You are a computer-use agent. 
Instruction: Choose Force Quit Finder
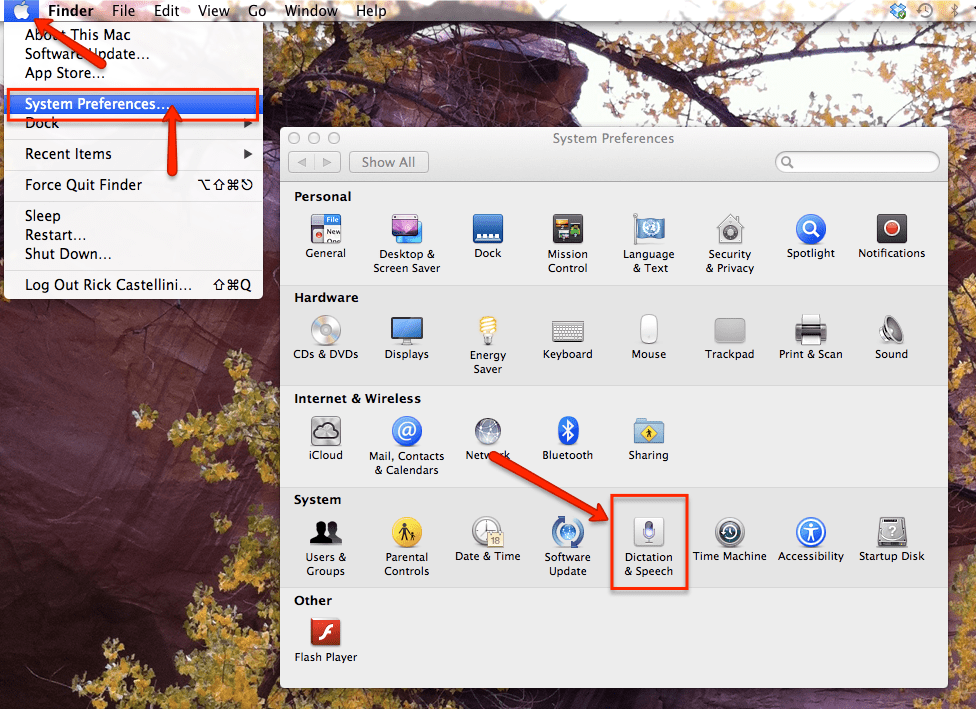[133, 185]
